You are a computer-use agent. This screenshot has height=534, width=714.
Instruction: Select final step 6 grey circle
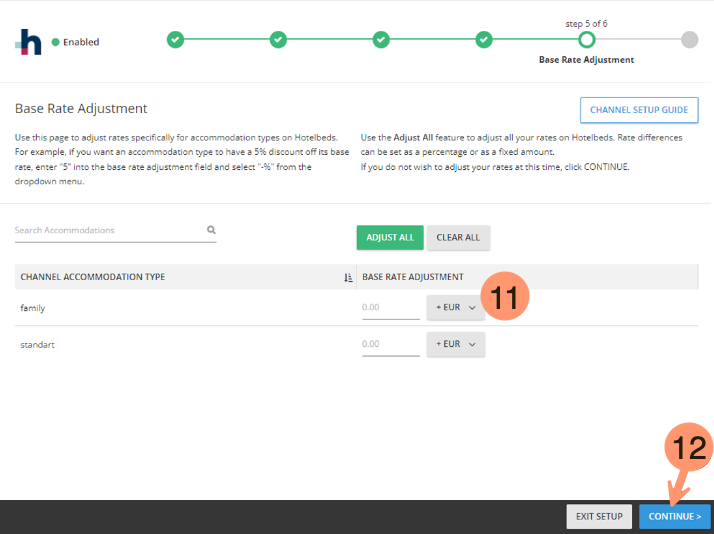[689, 40]
